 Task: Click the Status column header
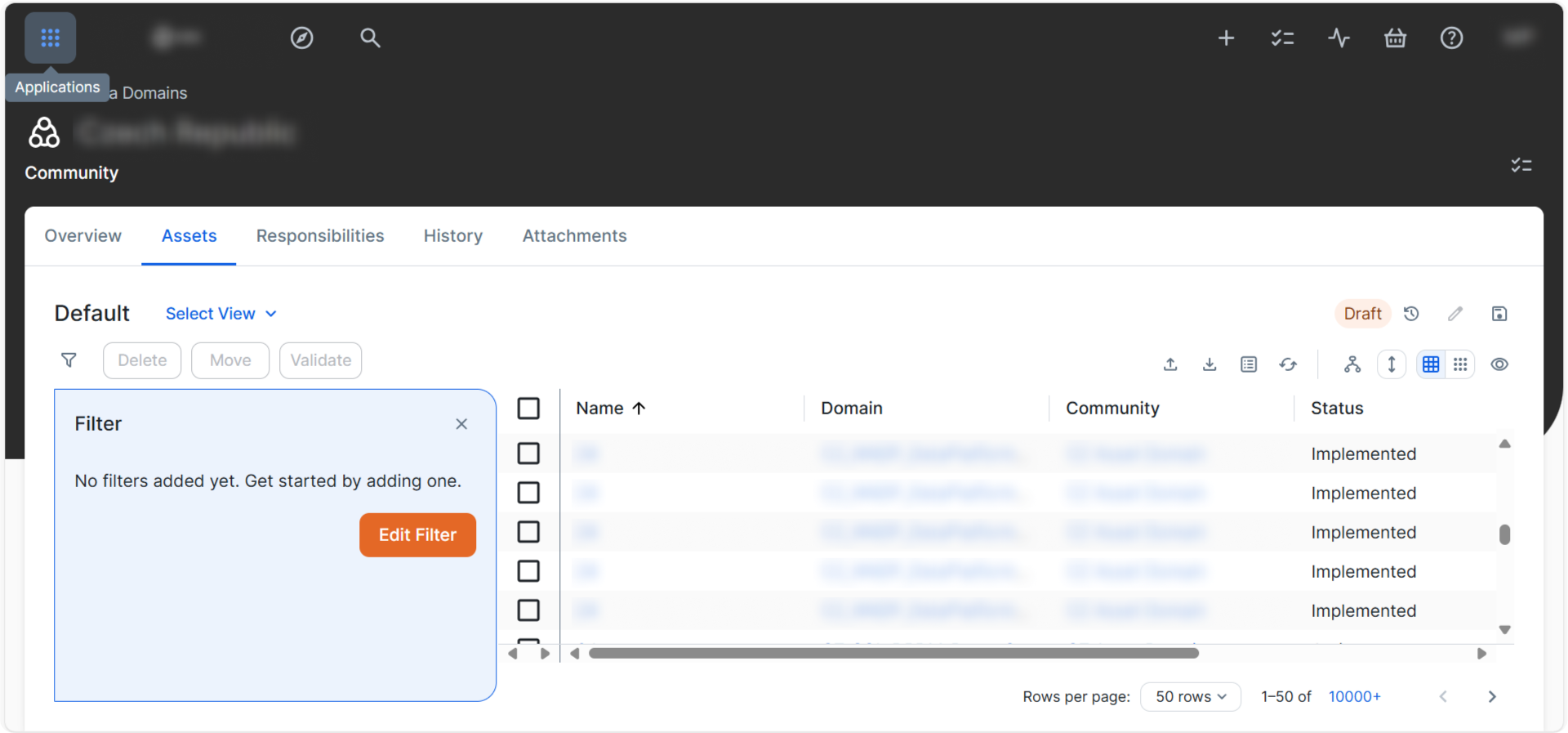point(1337,409)
